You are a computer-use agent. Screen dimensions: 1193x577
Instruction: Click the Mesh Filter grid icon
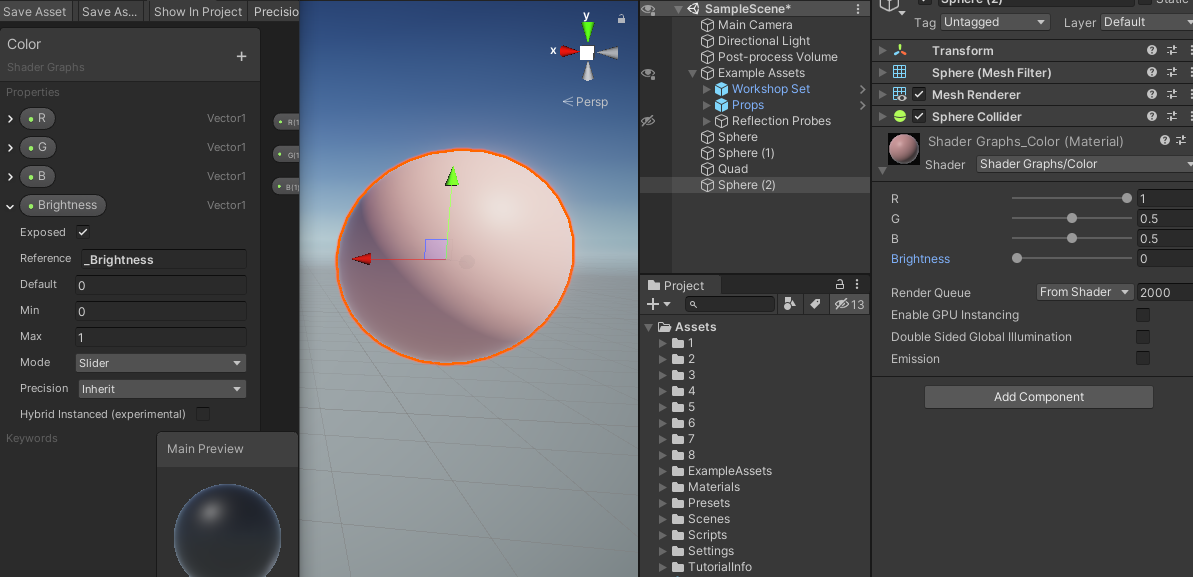point(900,72)
